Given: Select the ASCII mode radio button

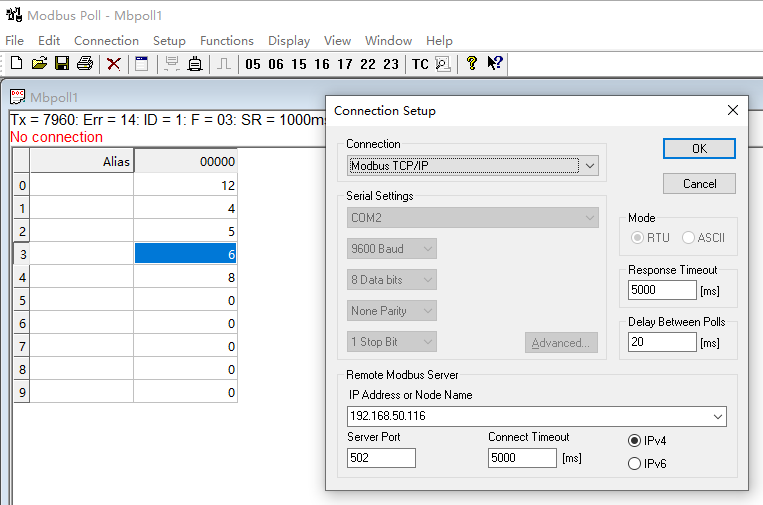Looking at the screenshot, I should coord(688,237).
